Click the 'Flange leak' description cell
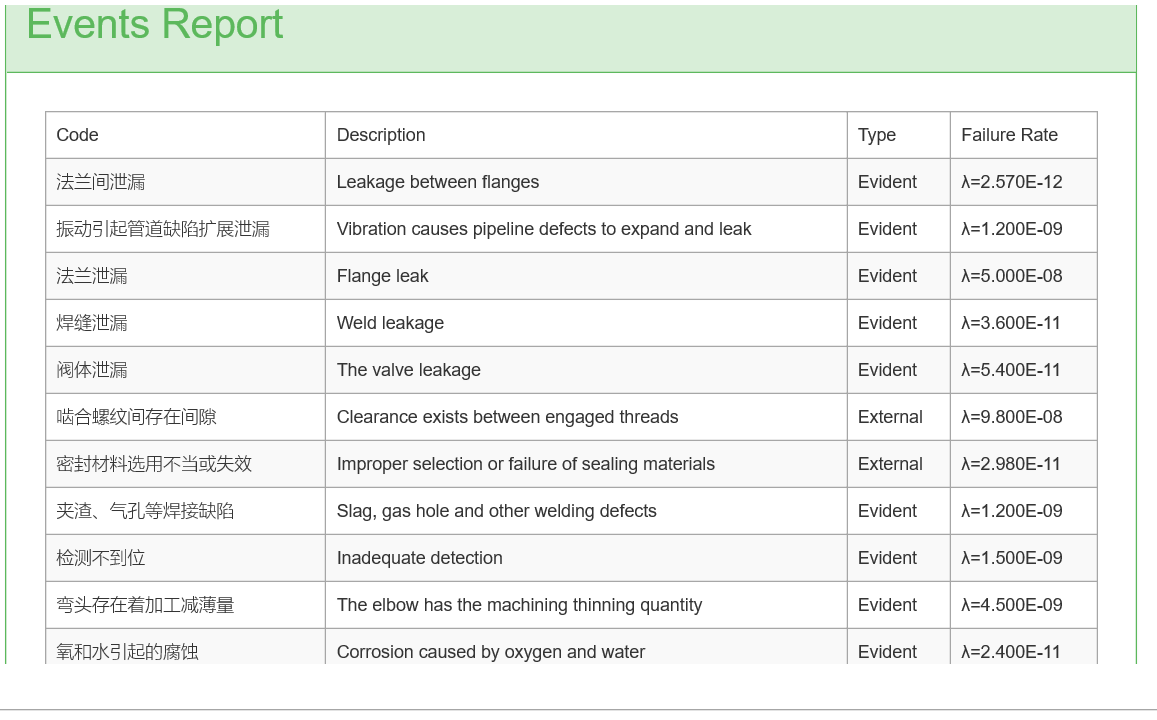The width and height of the screenshot is (1157, 720). [x=383, y=276]
